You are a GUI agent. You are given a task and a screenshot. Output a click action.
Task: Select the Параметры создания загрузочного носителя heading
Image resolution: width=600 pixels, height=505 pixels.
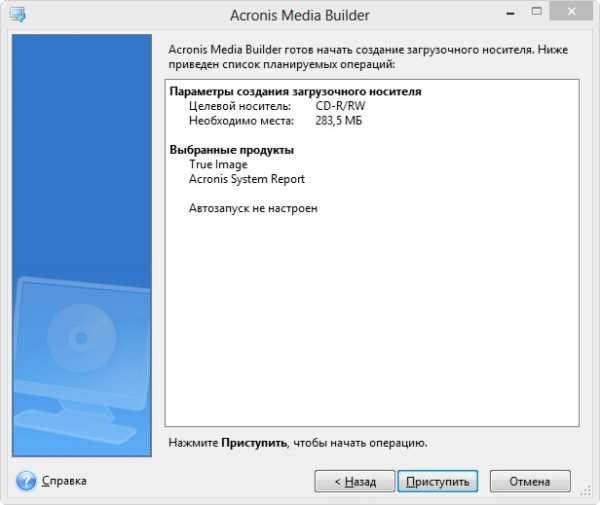(295, 92)
